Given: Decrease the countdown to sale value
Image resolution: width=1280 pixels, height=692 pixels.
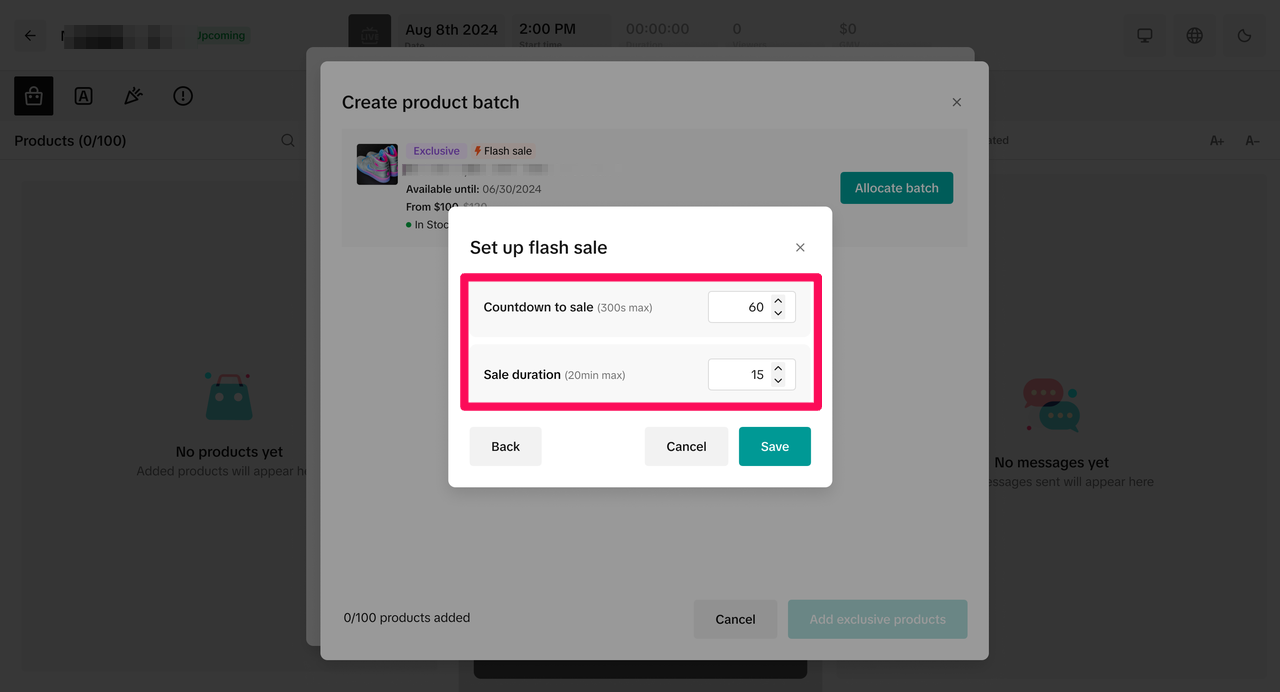Looking at the screenshot, I should pyautogui.click(x=779, y=314).
